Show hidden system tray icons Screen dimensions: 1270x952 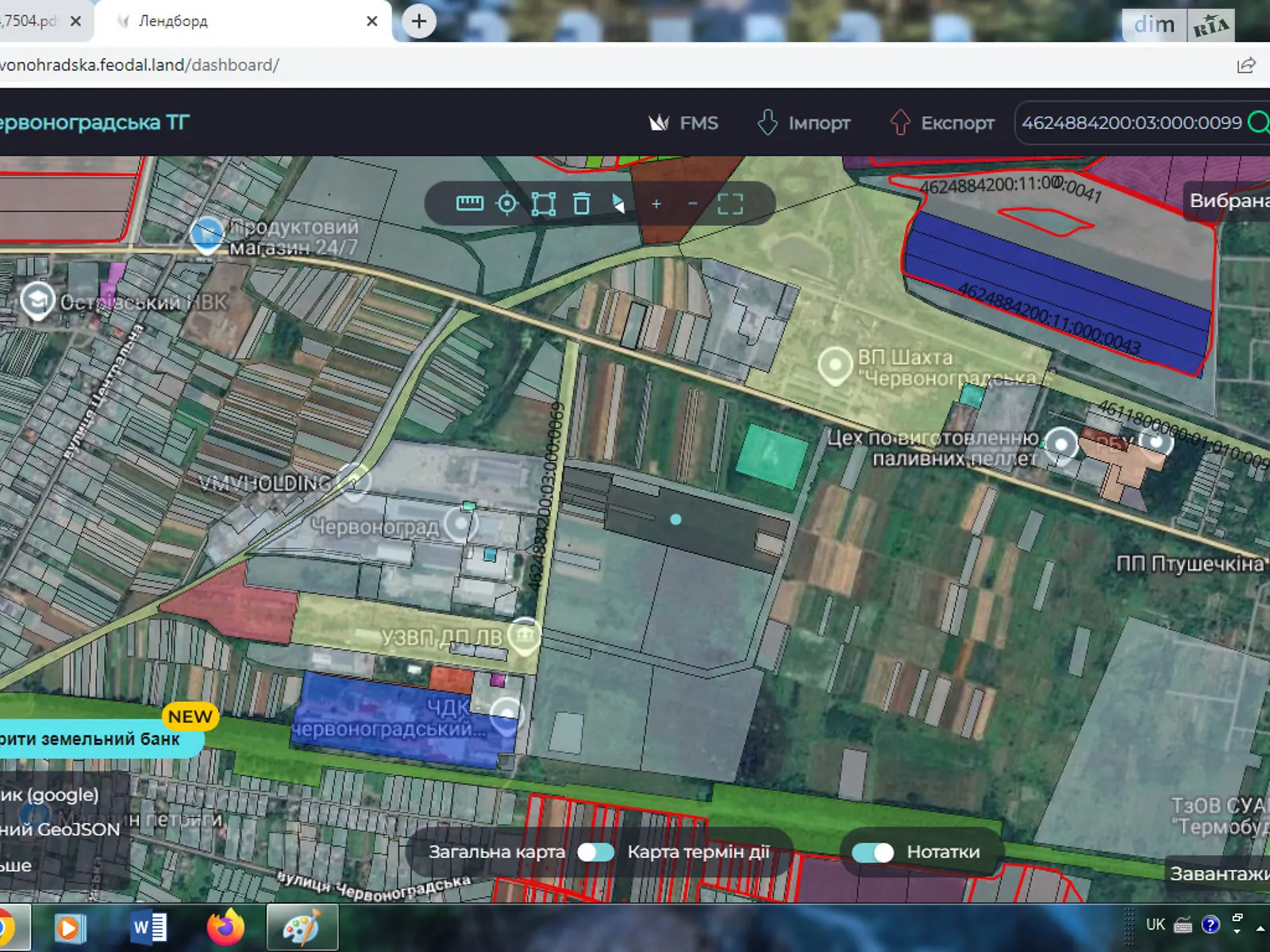[x=1260, y=927]
